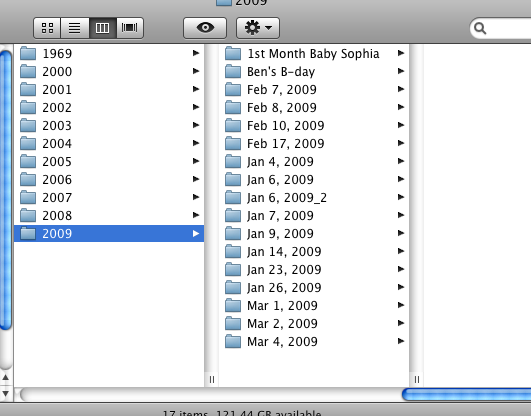
Task: Switch to list view
Action: [75, 28]
